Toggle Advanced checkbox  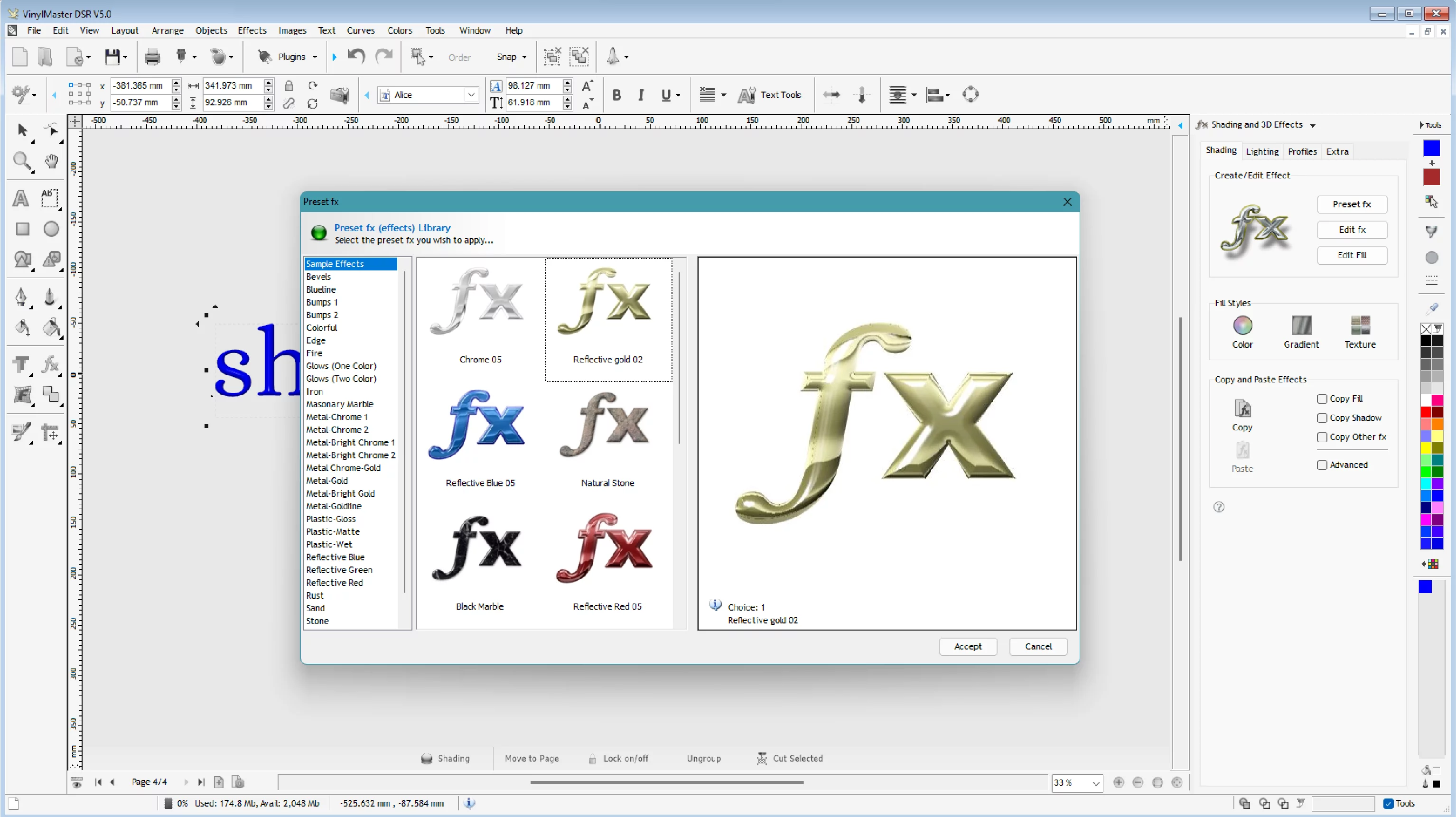[x=1322, y=465]
